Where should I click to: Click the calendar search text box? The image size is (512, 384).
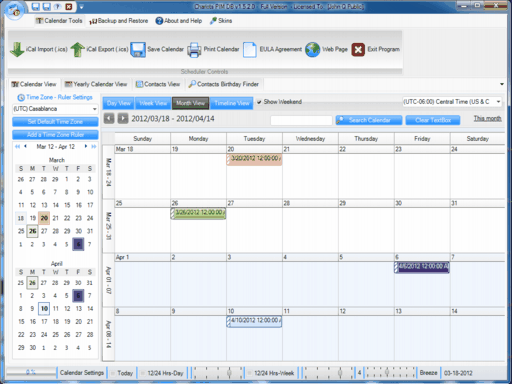coord(301,120)
